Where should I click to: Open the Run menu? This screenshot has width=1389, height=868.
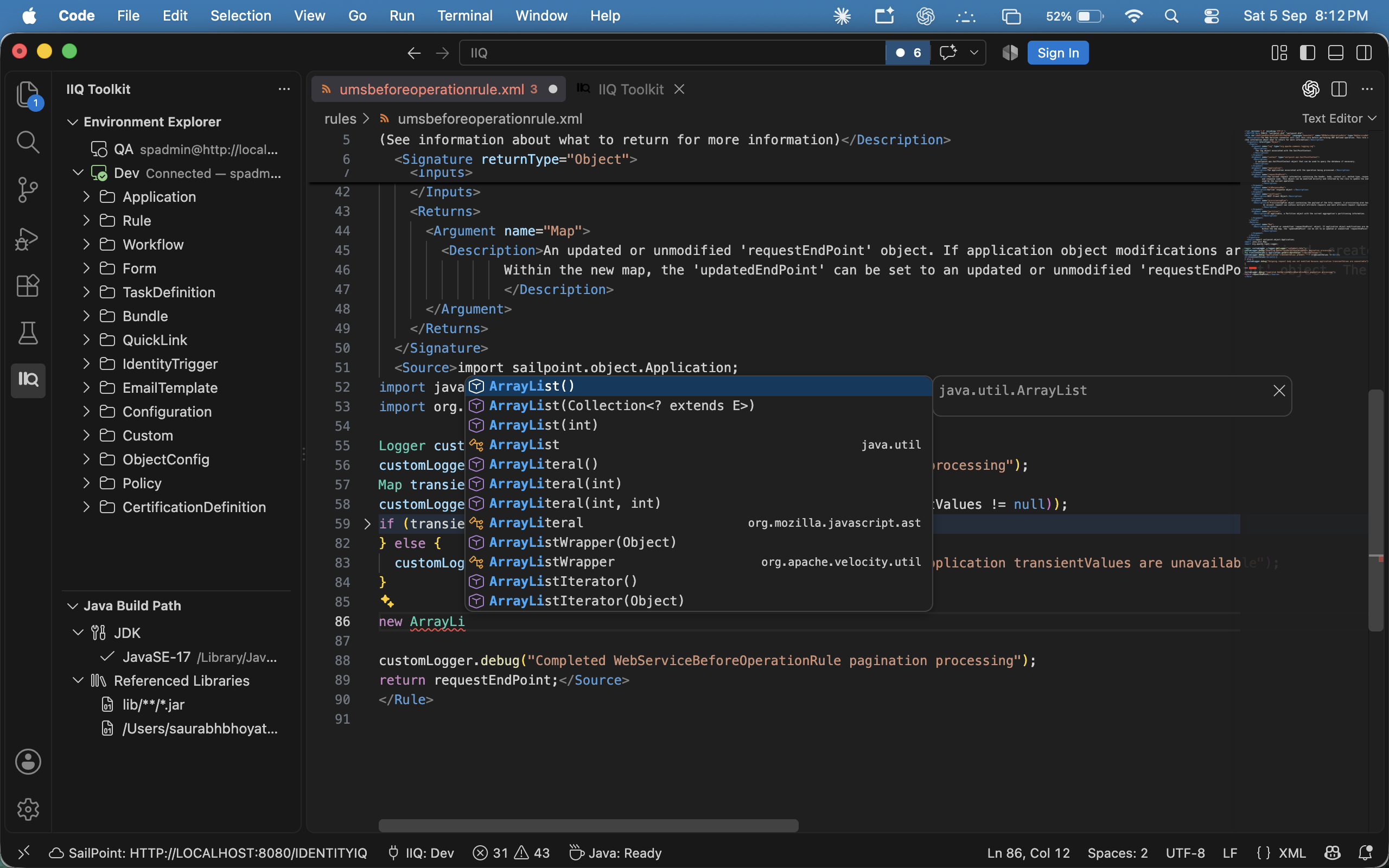[402, 16]
